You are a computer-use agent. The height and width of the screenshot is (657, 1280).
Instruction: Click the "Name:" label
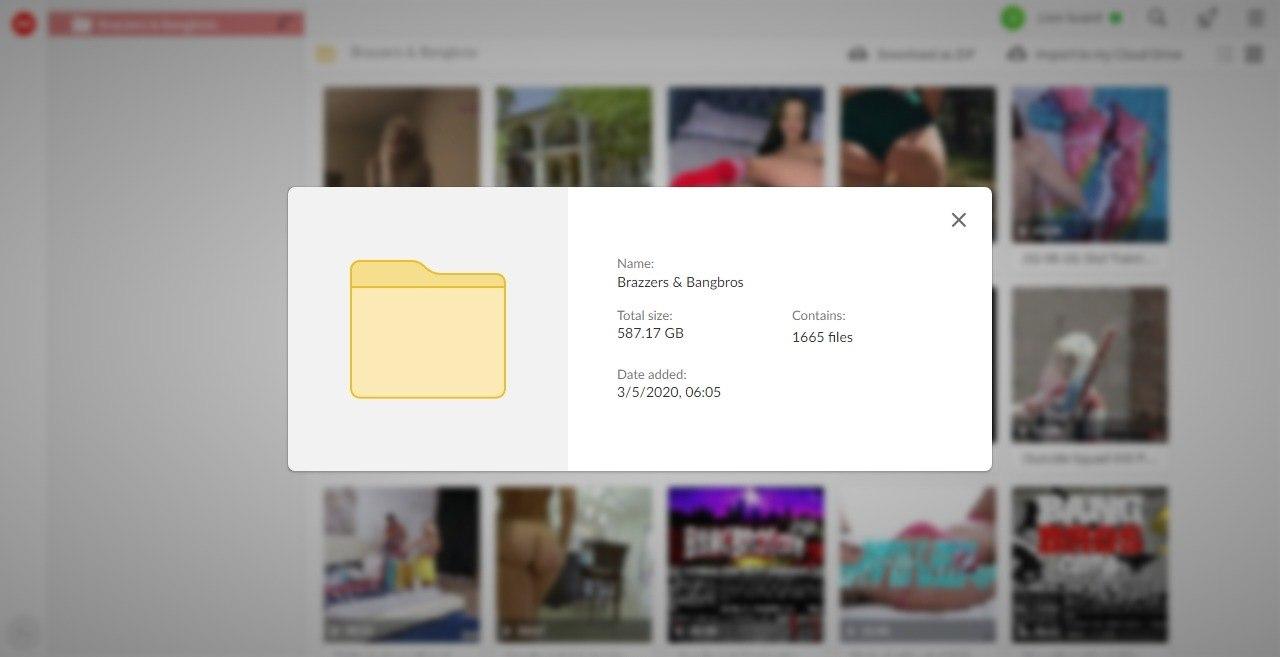[635, 264]
